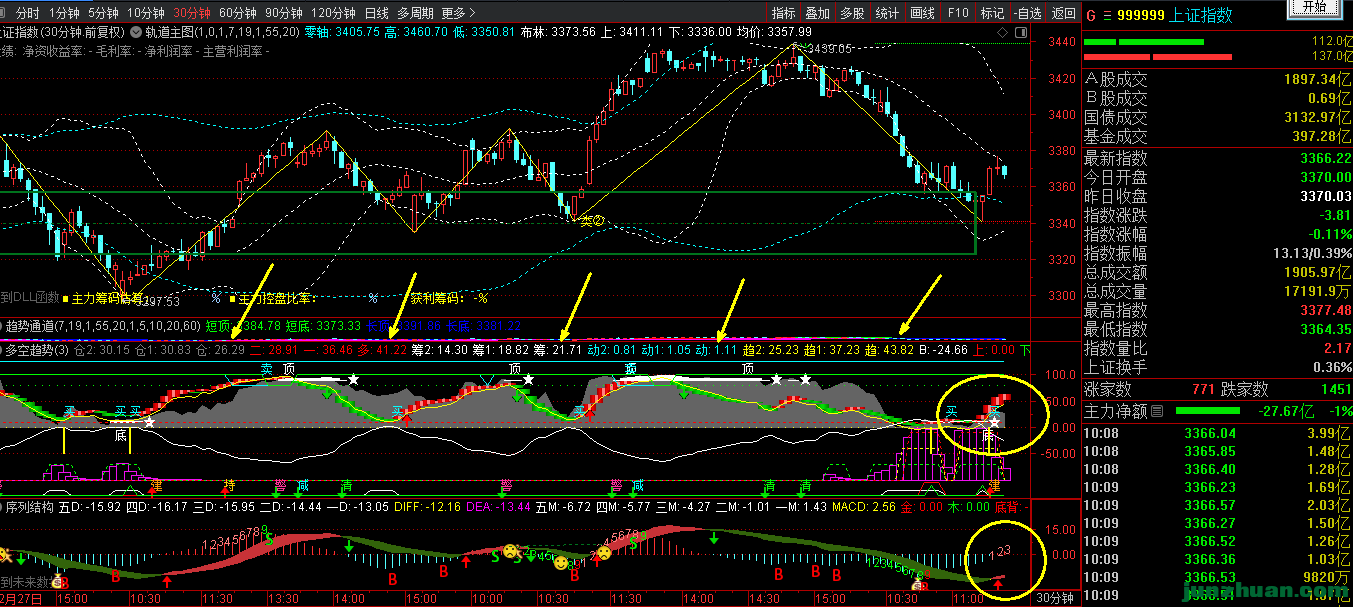Open F10 company info
1353x607 pixels.
(x=957, y=13)
